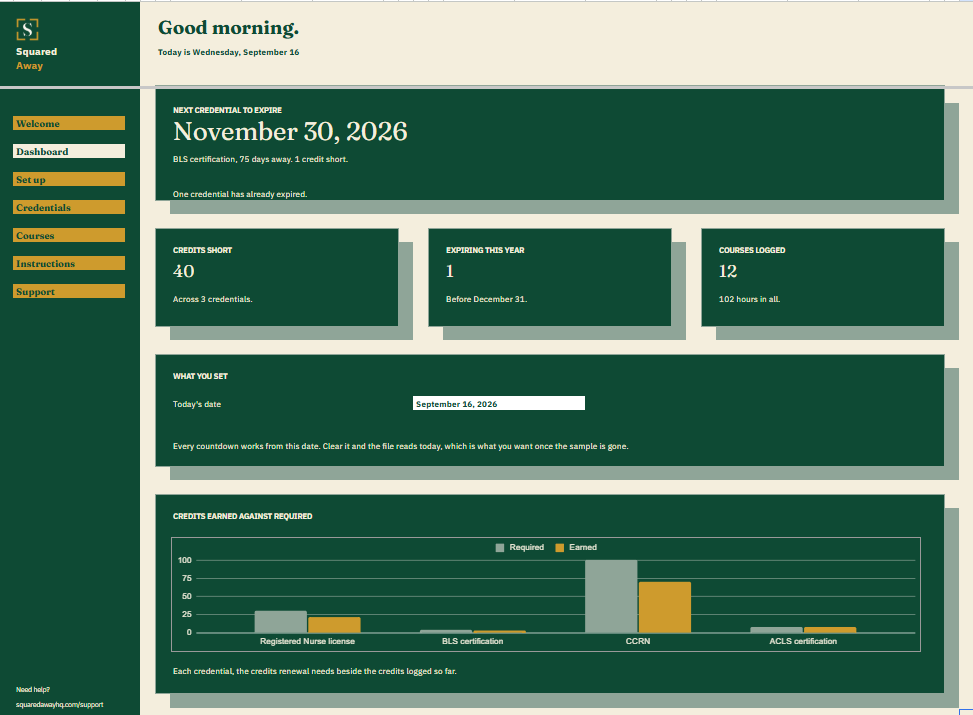Click "One credential has already expired." note
Screen dimensions: 973x715
[x=240, y=194]
